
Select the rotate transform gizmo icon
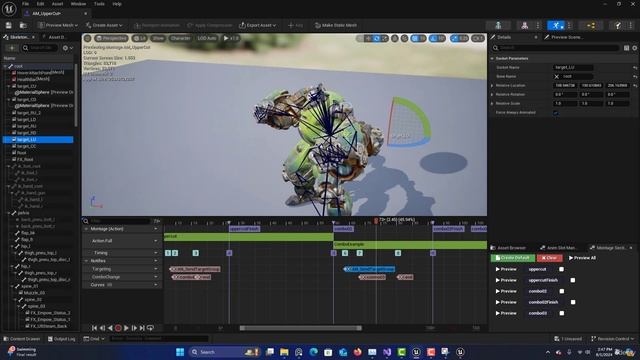[377, 38]
